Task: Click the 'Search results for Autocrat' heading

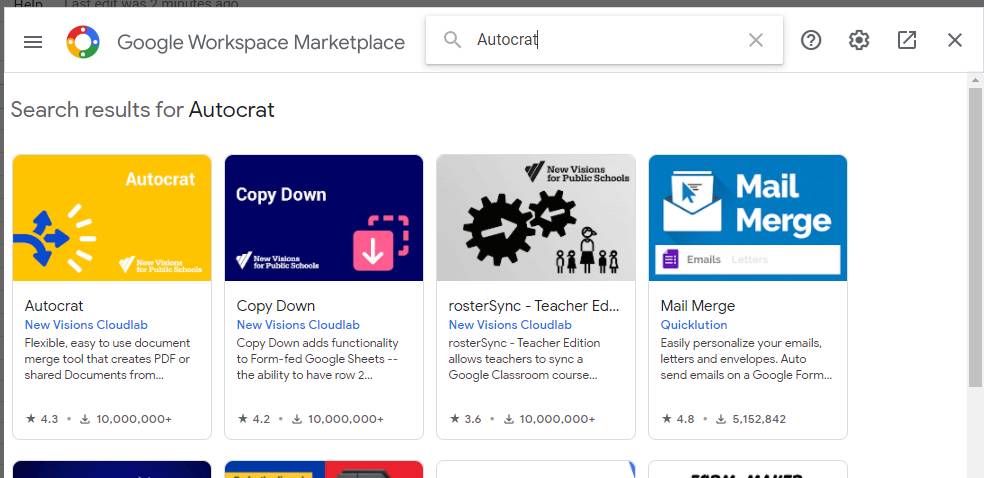Action: coord(143,110)
